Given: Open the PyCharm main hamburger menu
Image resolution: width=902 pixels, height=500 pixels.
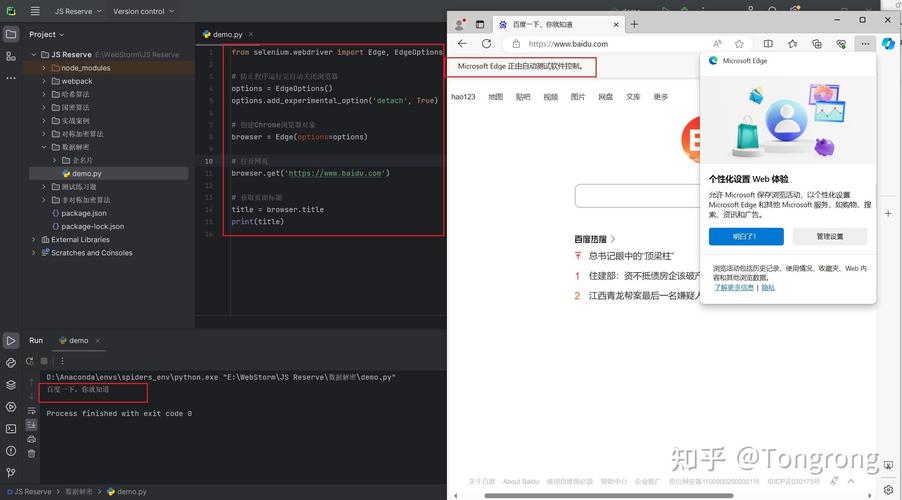Looking at the screenshot, I should pos(35,11).
